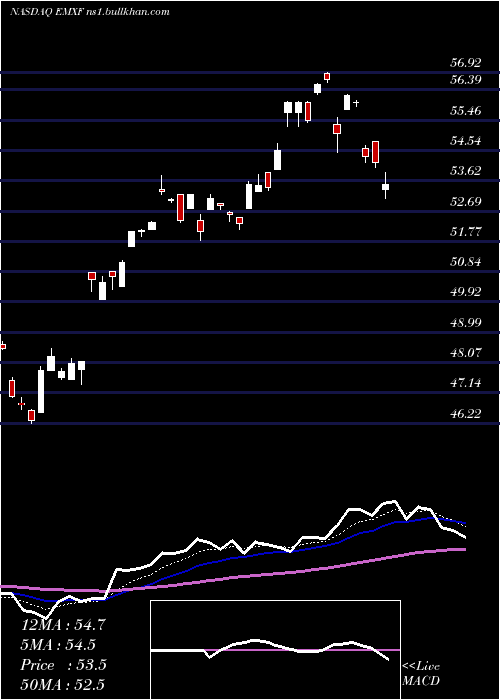Select the Price : 53.5 readout
This screenshot has width=500, height=700.
[63, 665]
